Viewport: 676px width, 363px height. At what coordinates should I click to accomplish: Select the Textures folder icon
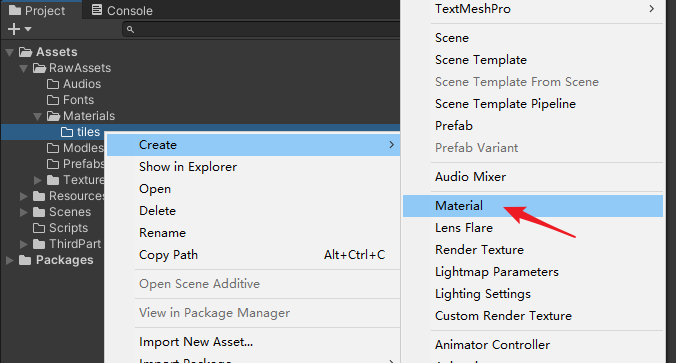pyautogui.click(x=53, y=180)
